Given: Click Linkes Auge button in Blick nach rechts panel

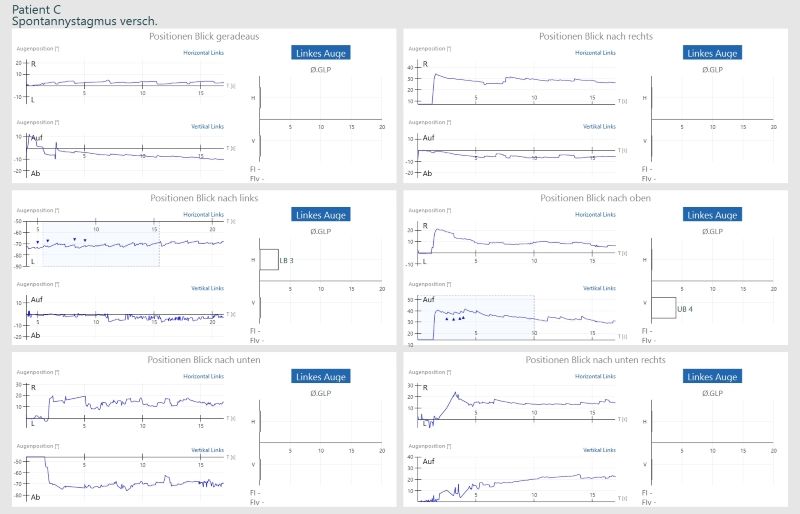Looking at the screenshot, I should [x=712, y=53].
